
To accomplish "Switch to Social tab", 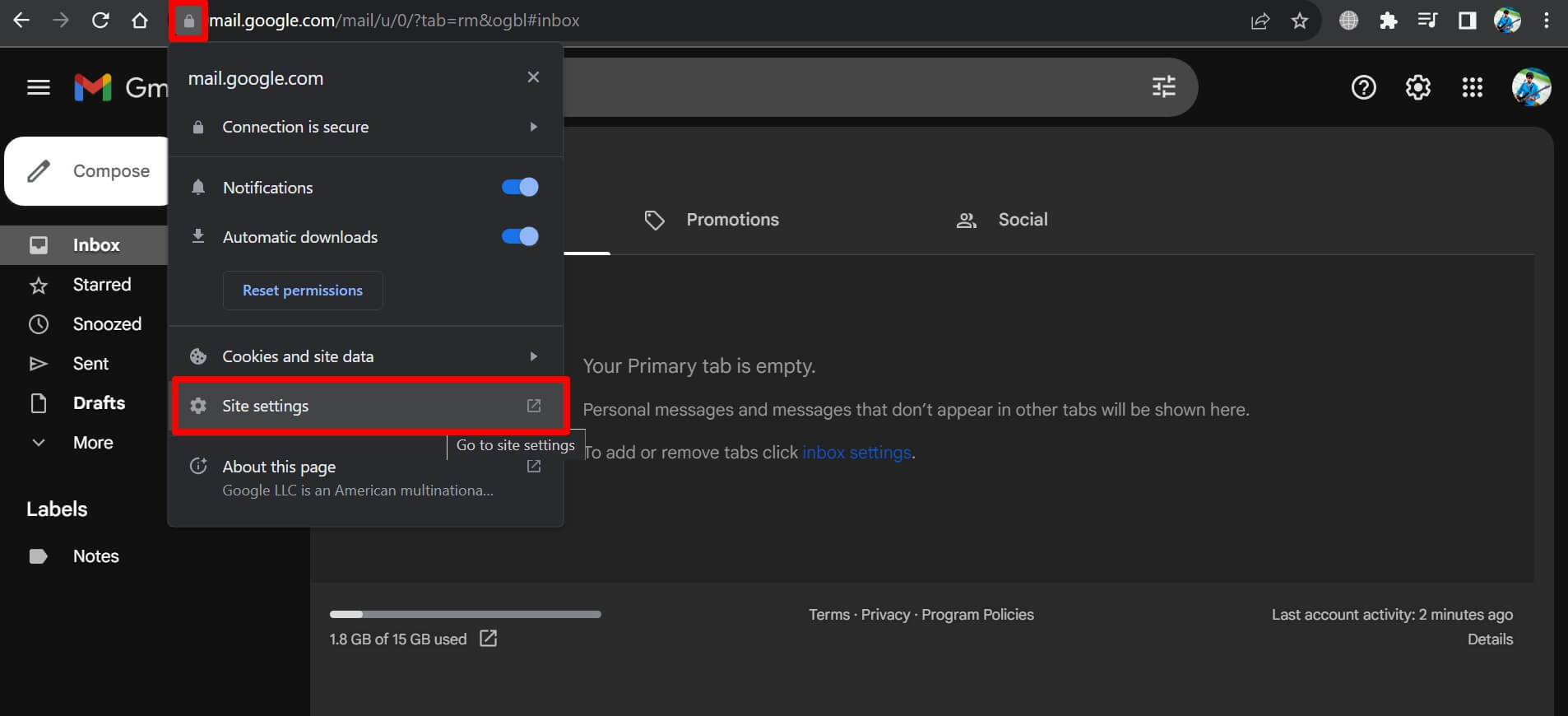I will (x=1003, y=220).
